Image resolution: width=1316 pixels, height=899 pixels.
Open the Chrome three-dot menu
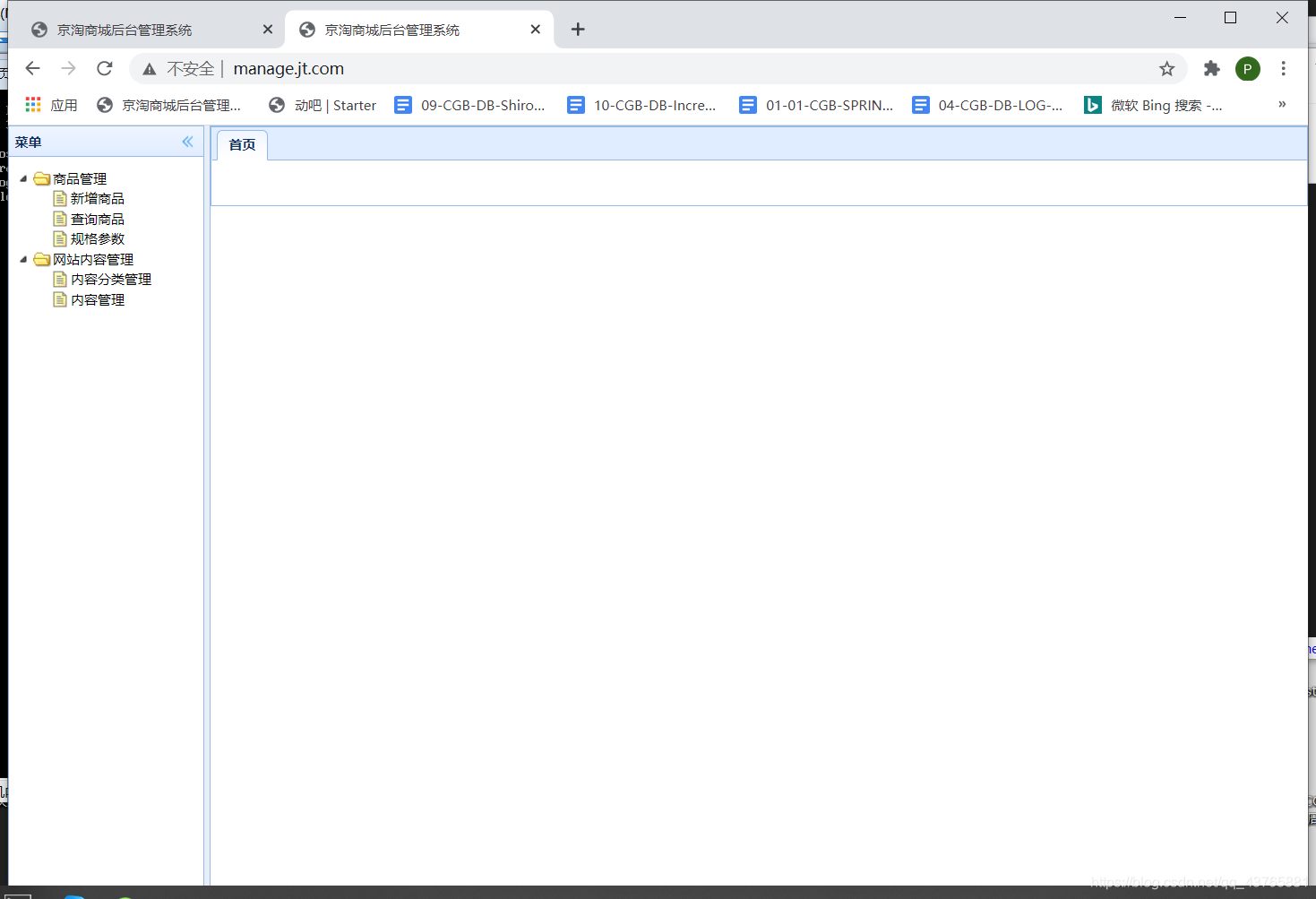click(1284, 68)
